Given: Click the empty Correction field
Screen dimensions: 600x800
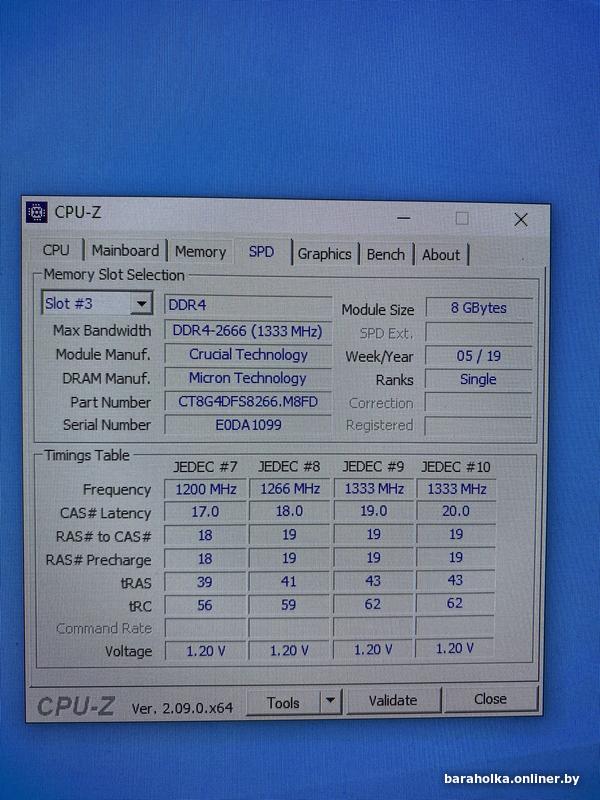Looking at the screenshot, I should [x=479, y=403].
